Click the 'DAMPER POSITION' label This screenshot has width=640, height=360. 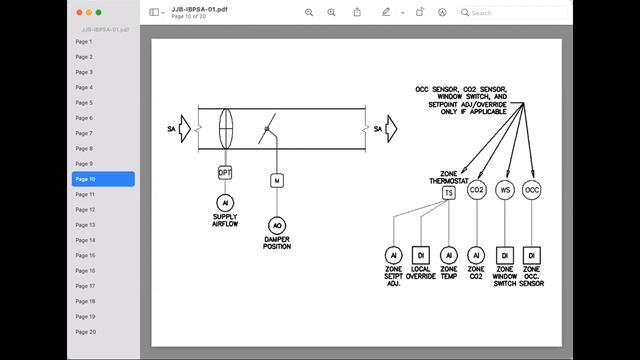coord(277,243)
